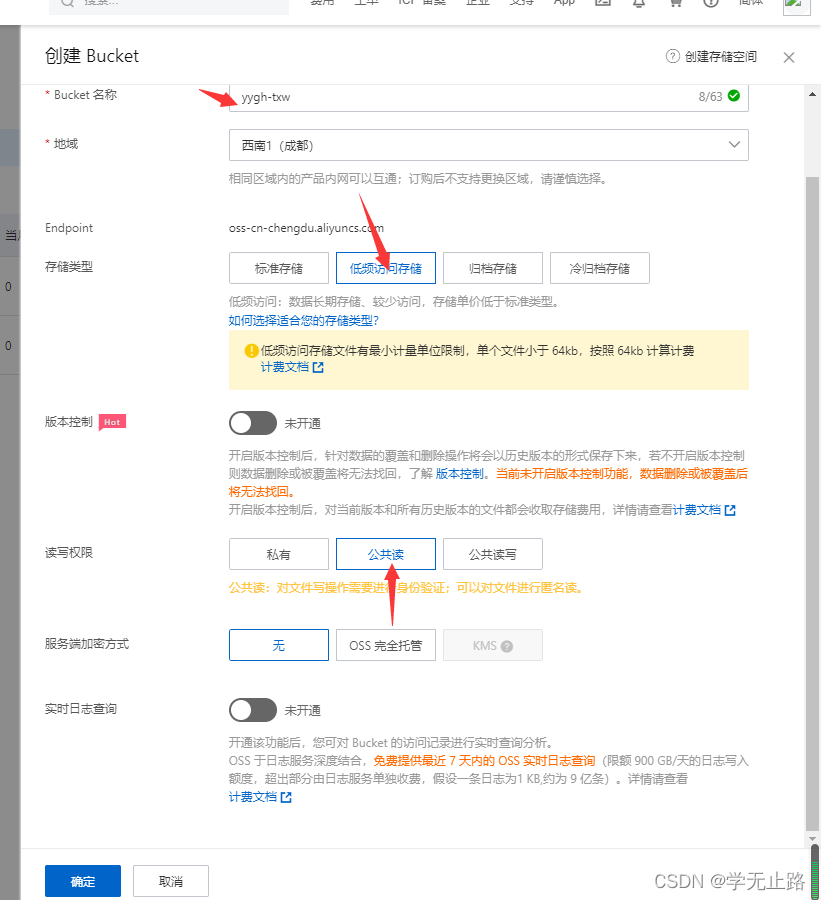Click external link icon under 实时日志查询

[286, 797]
